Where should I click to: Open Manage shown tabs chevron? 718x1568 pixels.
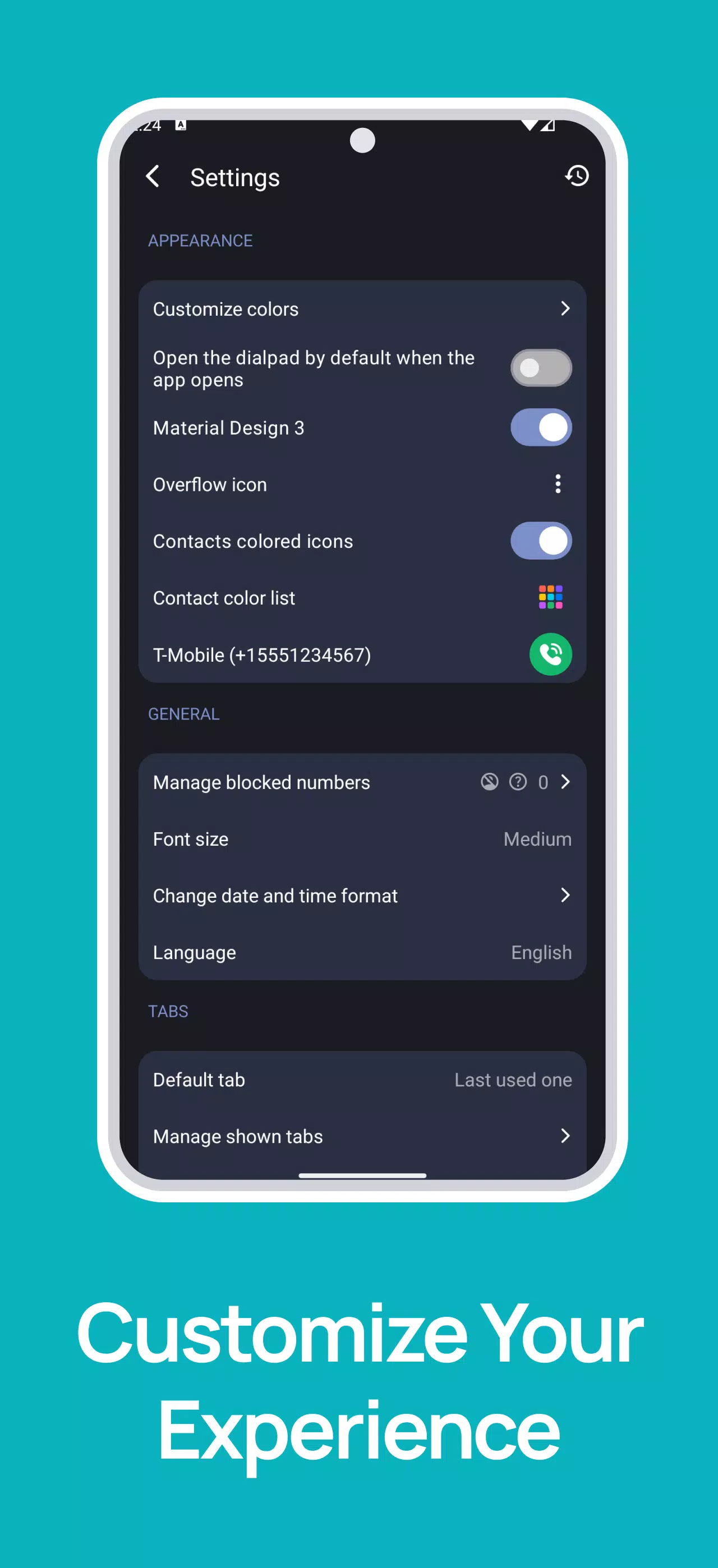[x=565, y=1135]
